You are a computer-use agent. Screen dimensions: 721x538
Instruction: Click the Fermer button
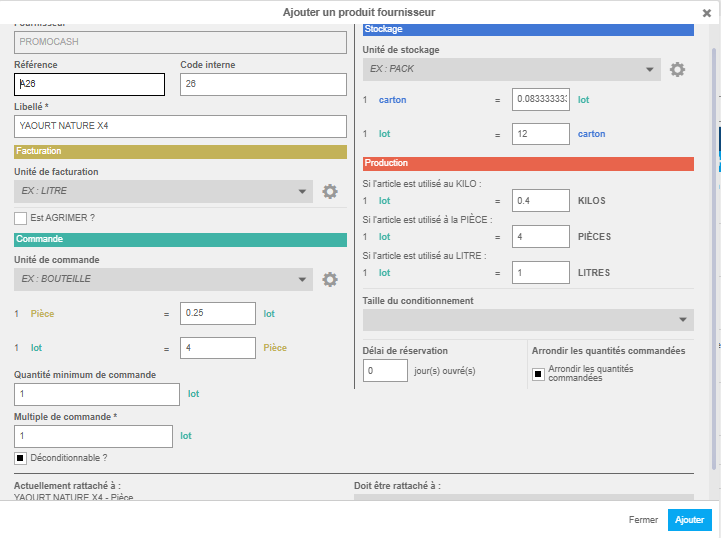point(643,520)
